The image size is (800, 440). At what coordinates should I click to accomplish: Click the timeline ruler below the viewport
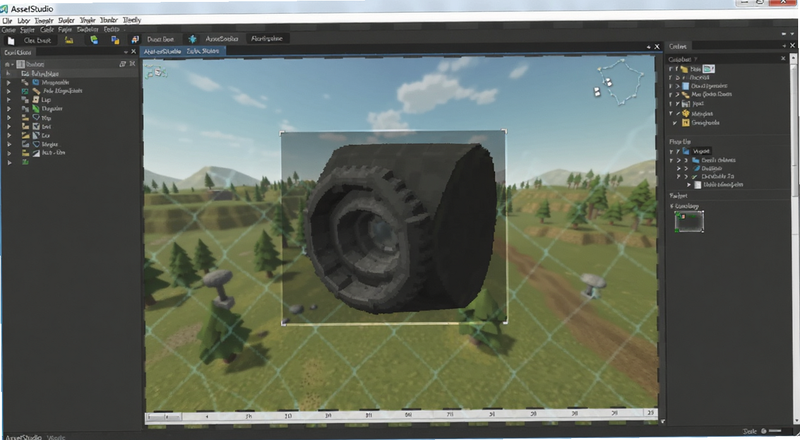pyautogui.click(x=401, y=415)
